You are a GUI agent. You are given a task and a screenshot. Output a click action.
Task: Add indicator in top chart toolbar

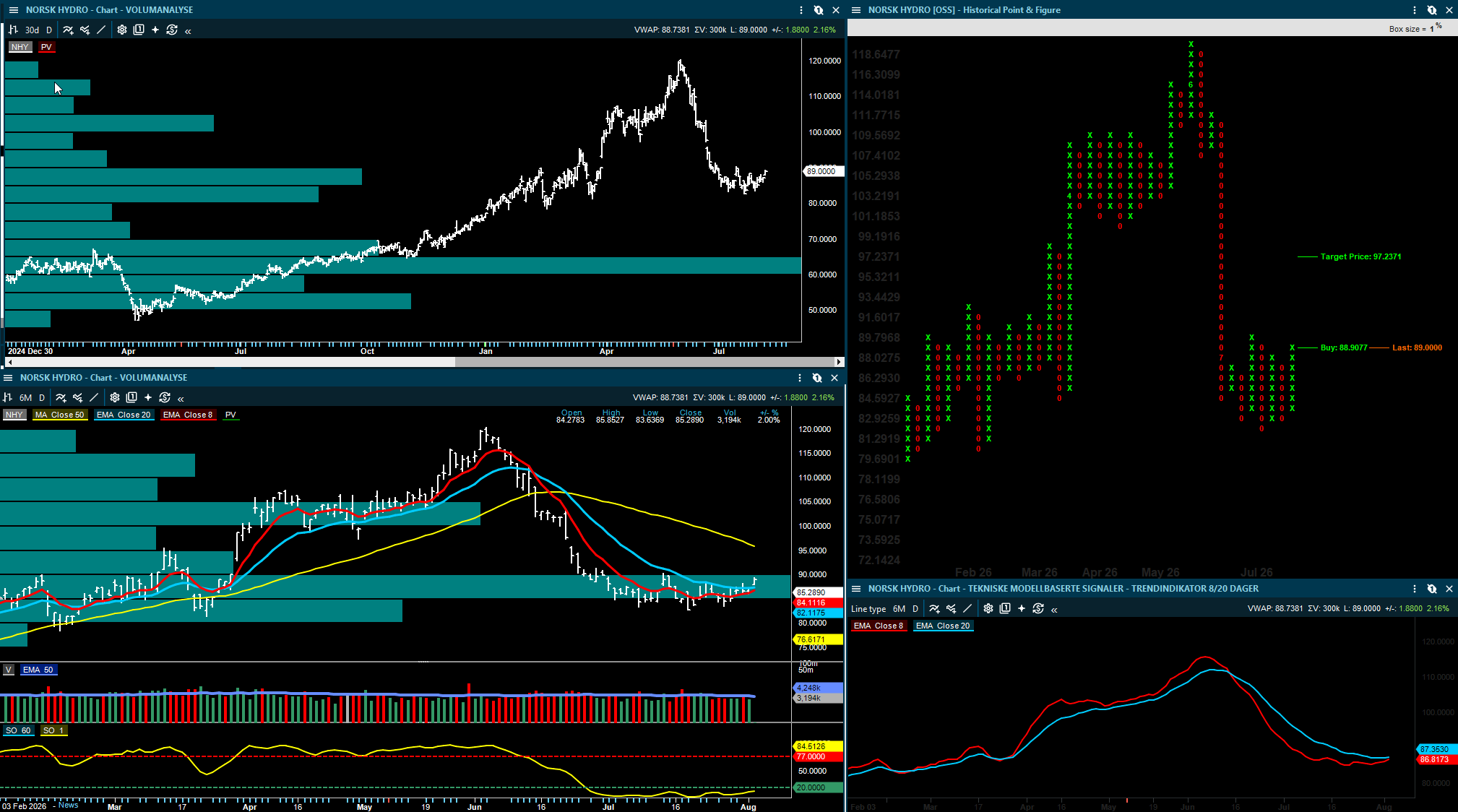pyautogui.click(x=68, y=30)
